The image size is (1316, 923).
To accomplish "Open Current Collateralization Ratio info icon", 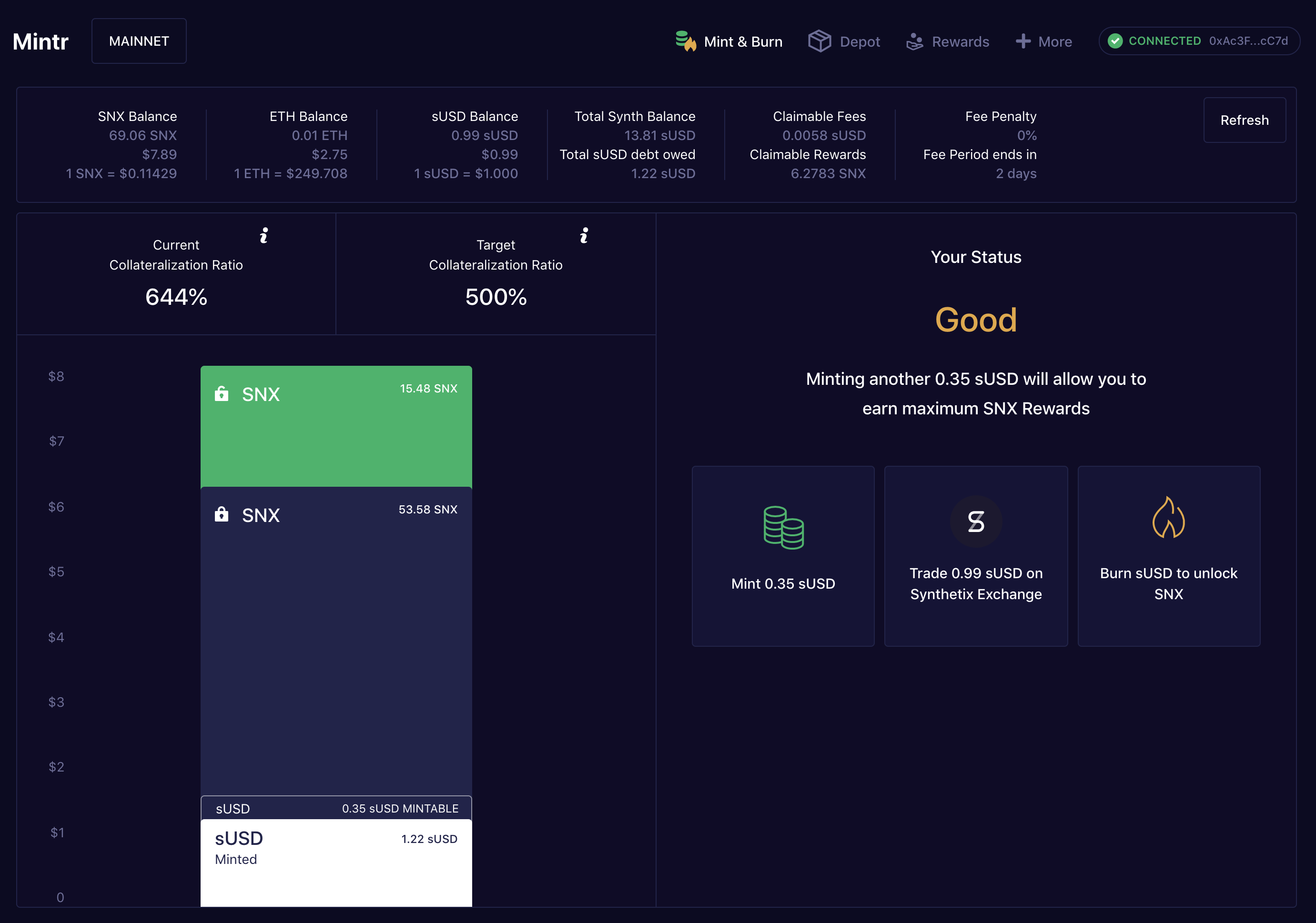I will point(263,235).
